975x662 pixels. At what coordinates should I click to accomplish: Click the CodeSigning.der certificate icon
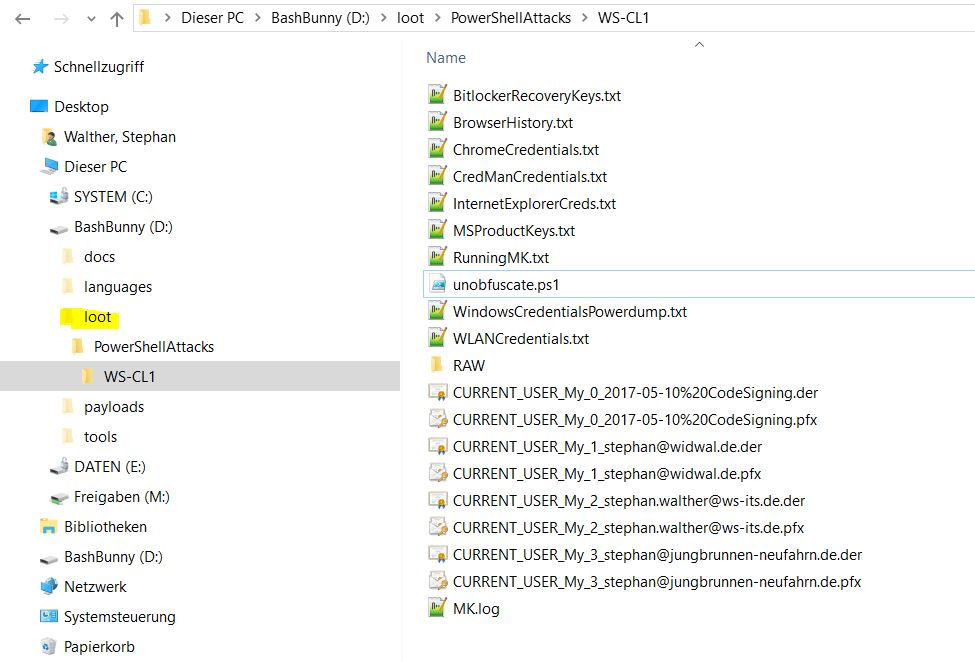(438, 393)
